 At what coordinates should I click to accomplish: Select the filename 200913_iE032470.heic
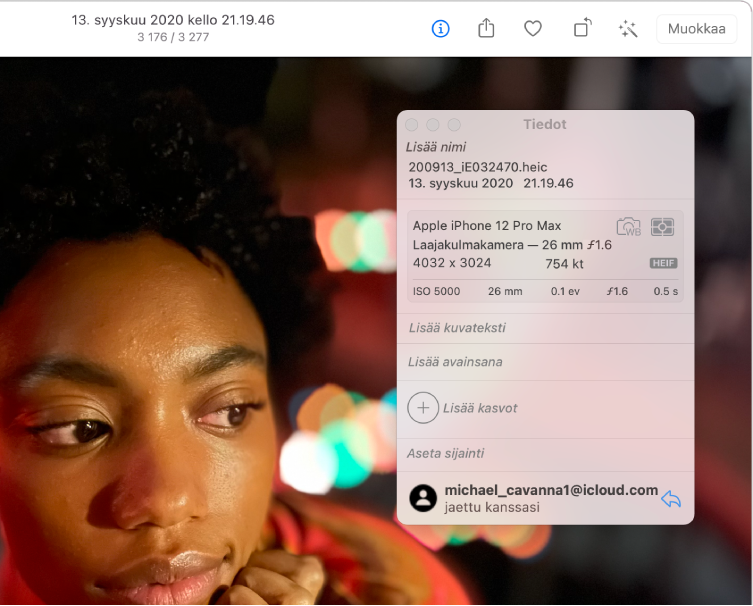click(x=477, y=167)
